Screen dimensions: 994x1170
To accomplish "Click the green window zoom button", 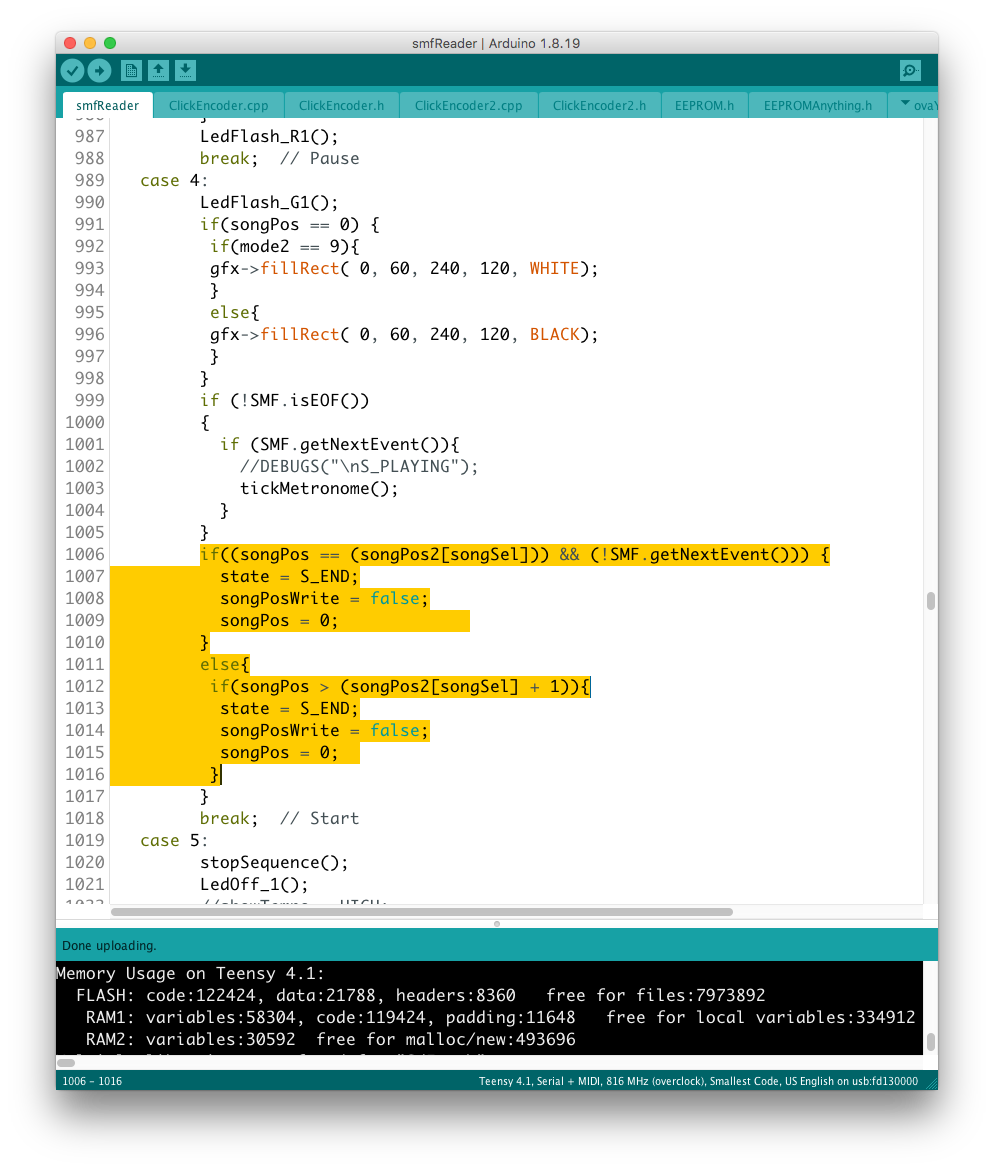I will tap(110, 43).
